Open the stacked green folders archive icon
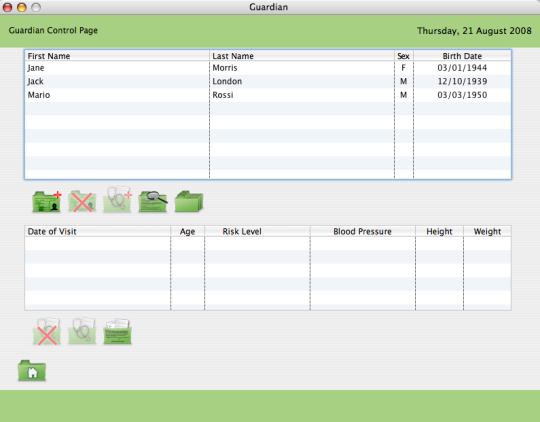 [189, 202]
